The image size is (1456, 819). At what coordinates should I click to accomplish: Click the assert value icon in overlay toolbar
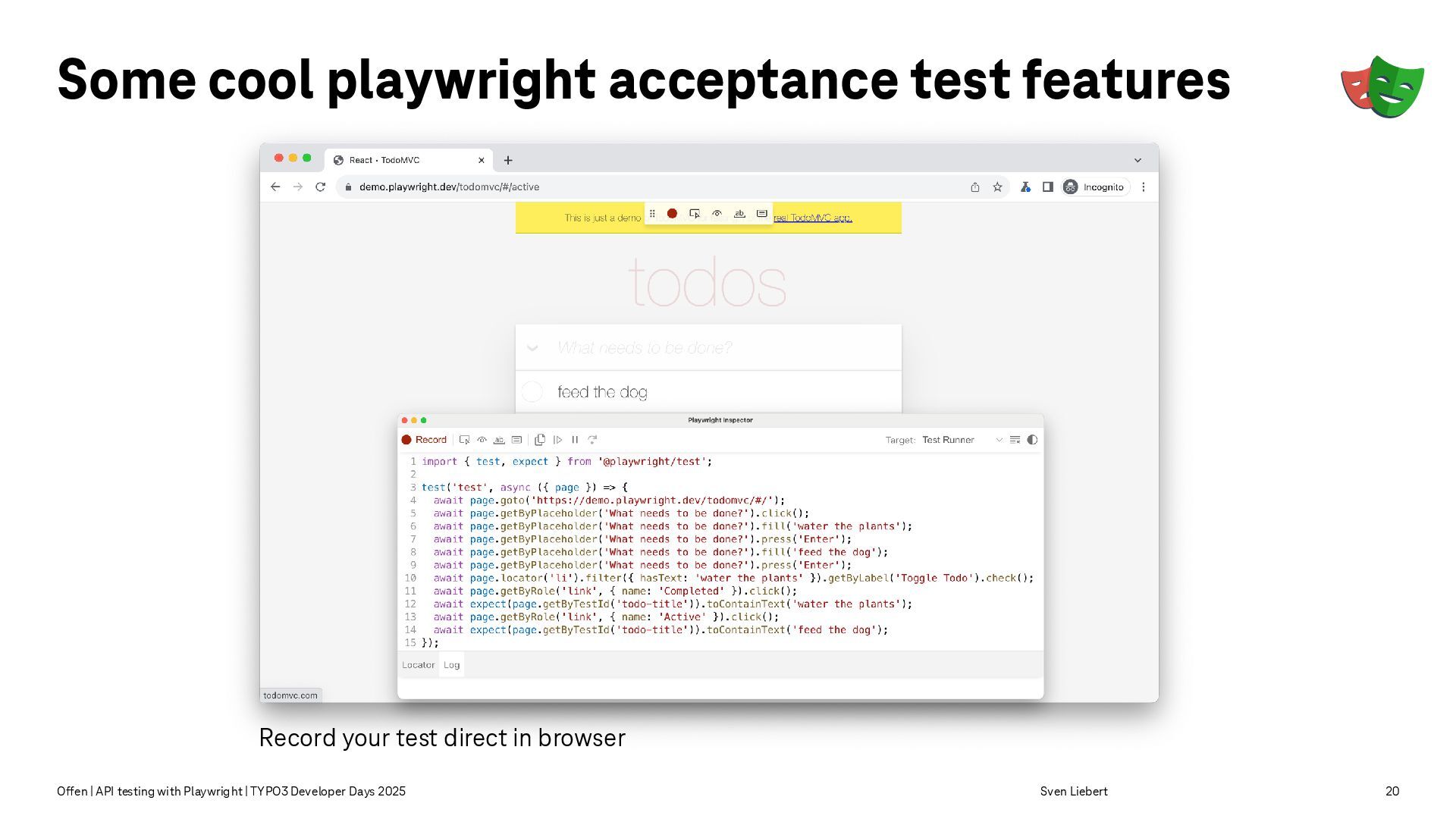point(762,214)
